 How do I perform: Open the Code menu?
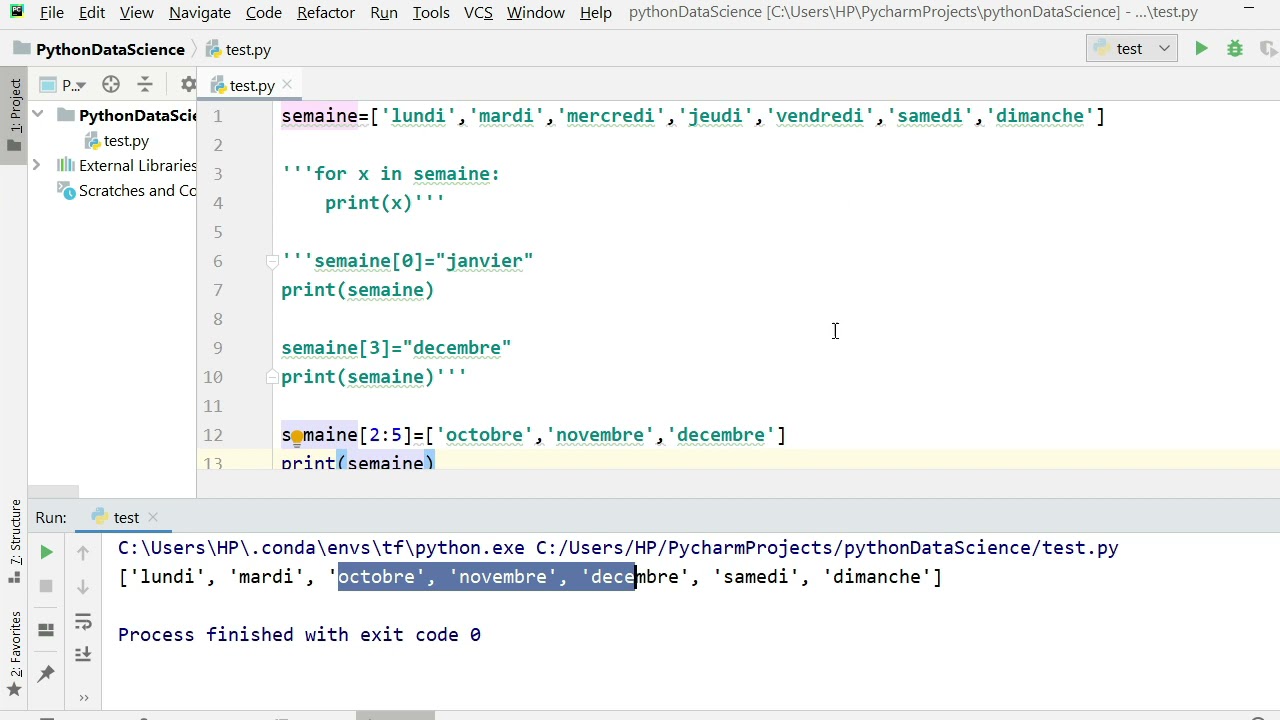(264, 12)
